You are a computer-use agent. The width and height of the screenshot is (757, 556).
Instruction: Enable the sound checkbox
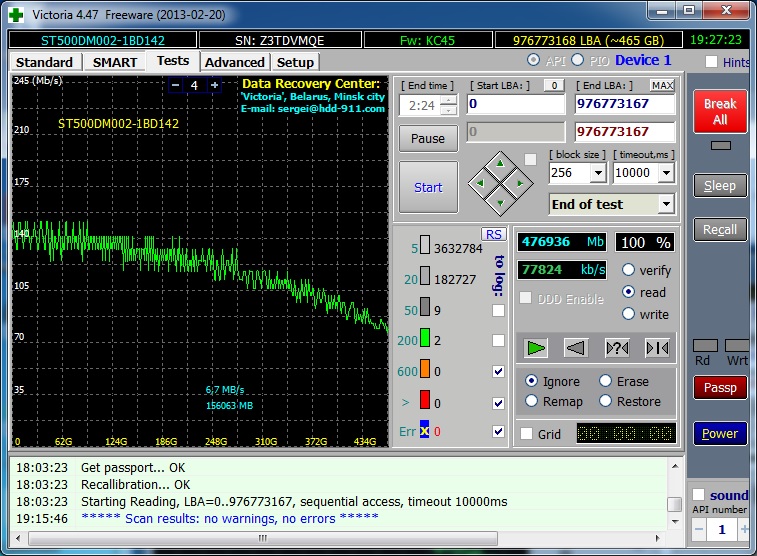pyautogui.click(x=699, y=495)
